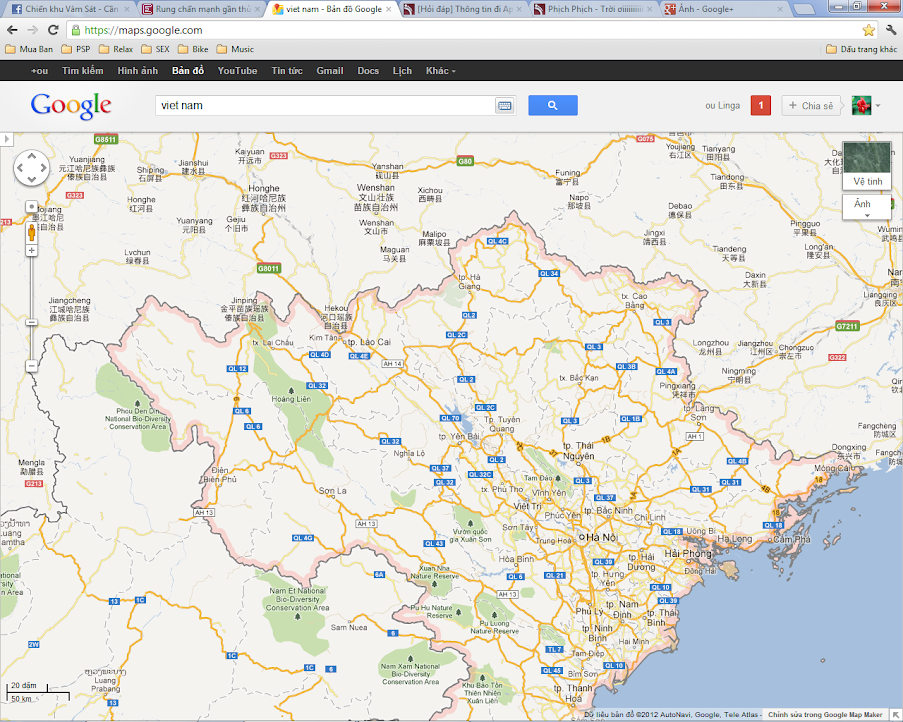Expand the Khác dropdown menu
Viewport: 903px width, 722px height.
click(441, 71)
